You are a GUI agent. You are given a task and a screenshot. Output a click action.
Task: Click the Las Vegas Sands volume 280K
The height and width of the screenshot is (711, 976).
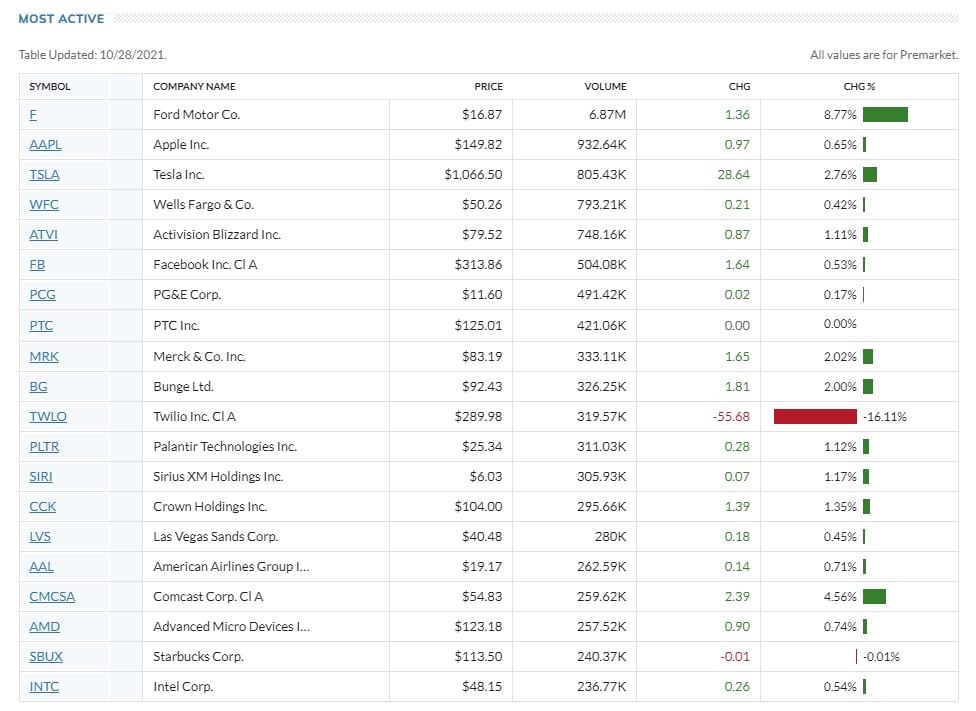point(611,537)
